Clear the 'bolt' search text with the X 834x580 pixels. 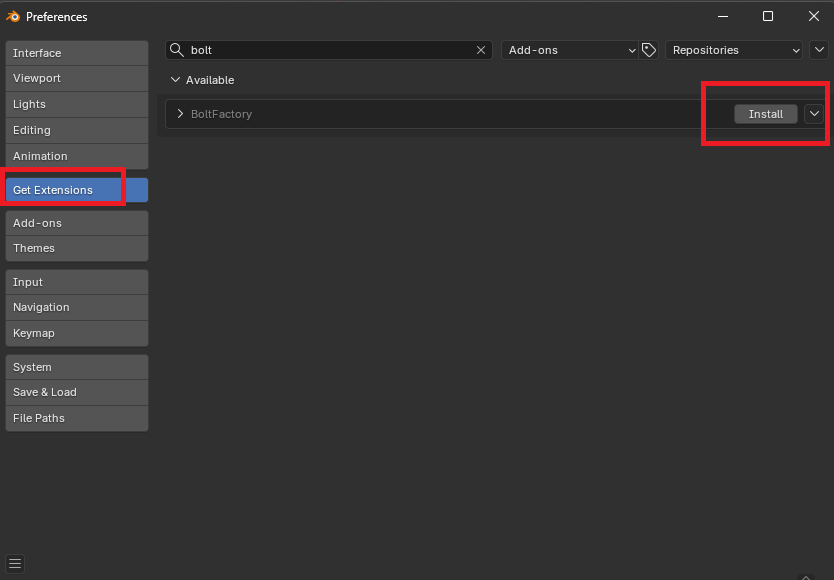tap(481, 50)
